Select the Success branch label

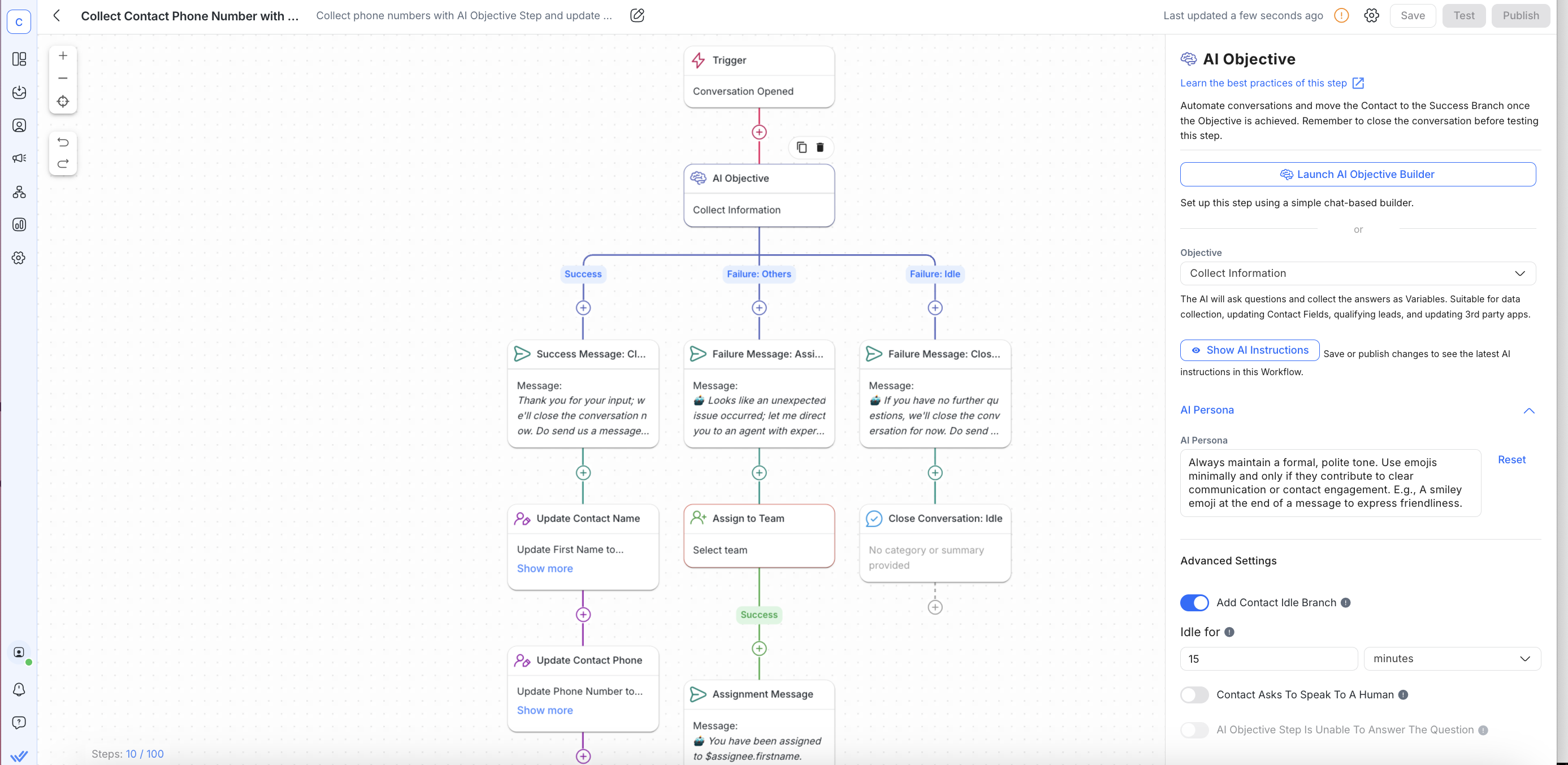(x=583, y=274)
